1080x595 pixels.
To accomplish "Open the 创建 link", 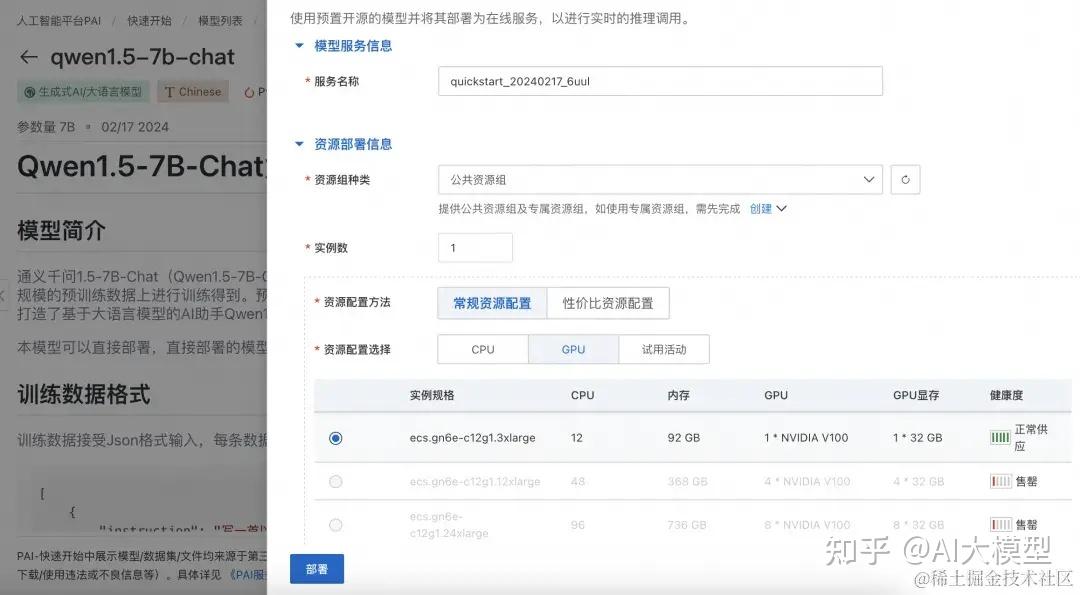I will (760, 209).
